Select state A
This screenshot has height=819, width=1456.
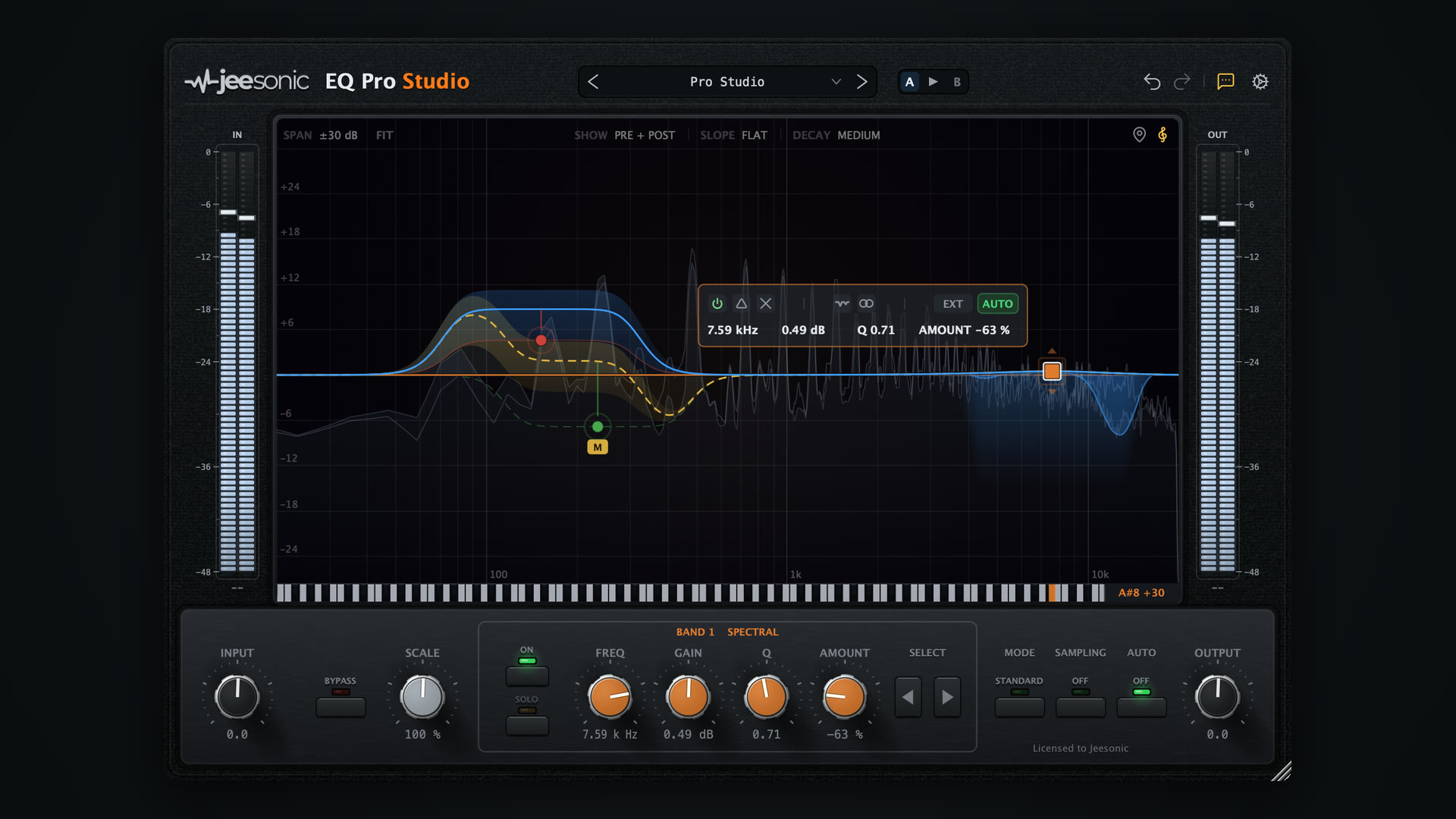[910, 82]
